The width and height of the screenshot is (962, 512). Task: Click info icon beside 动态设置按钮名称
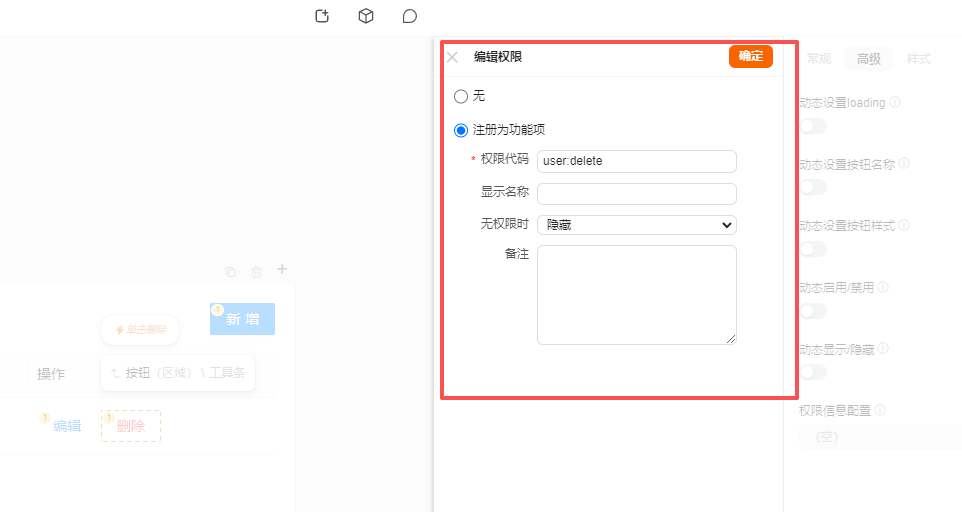click(904, 163)
